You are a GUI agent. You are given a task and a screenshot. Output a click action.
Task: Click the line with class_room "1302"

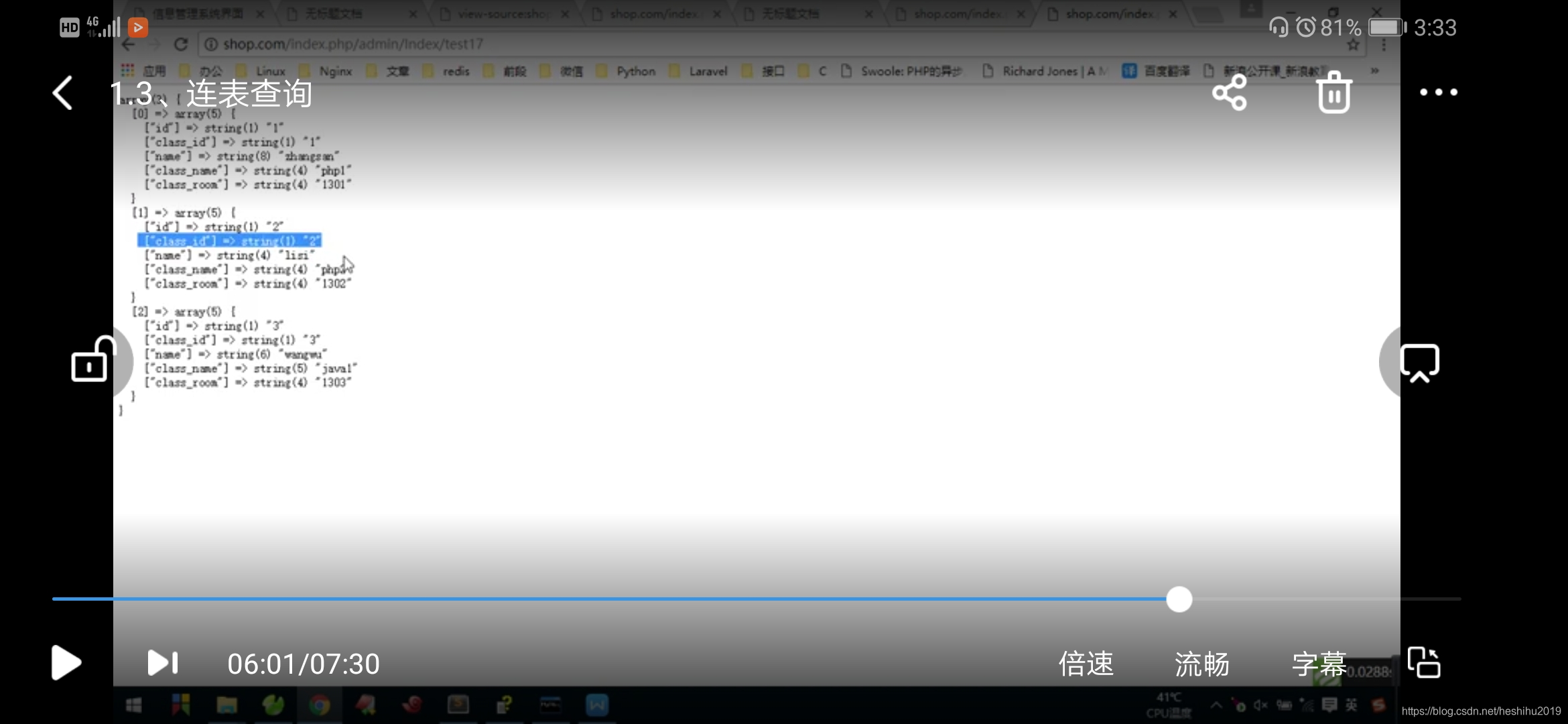coord(248,284)
